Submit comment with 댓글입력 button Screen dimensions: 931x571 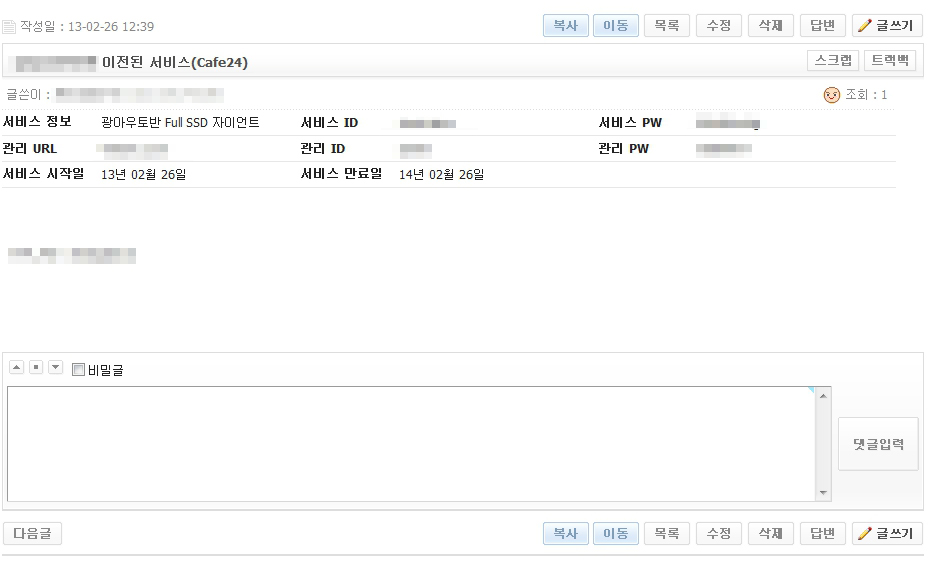point(877,444)
